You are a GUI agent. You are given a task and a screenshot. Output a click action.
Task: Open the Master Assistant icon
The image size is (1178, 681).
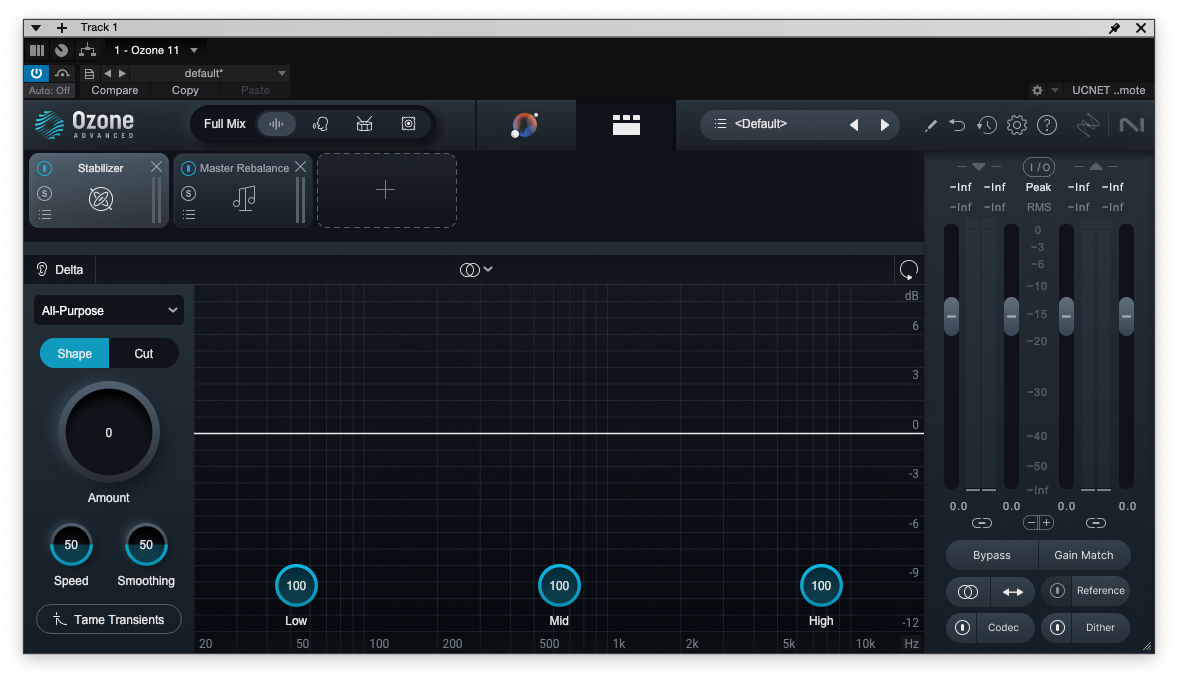(x=524, y=125)
